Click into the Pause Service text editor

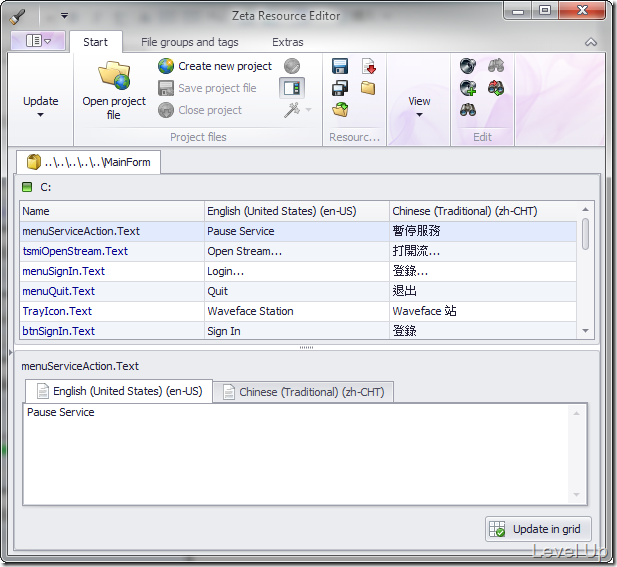pyautogui.click(x=296, y=454)
